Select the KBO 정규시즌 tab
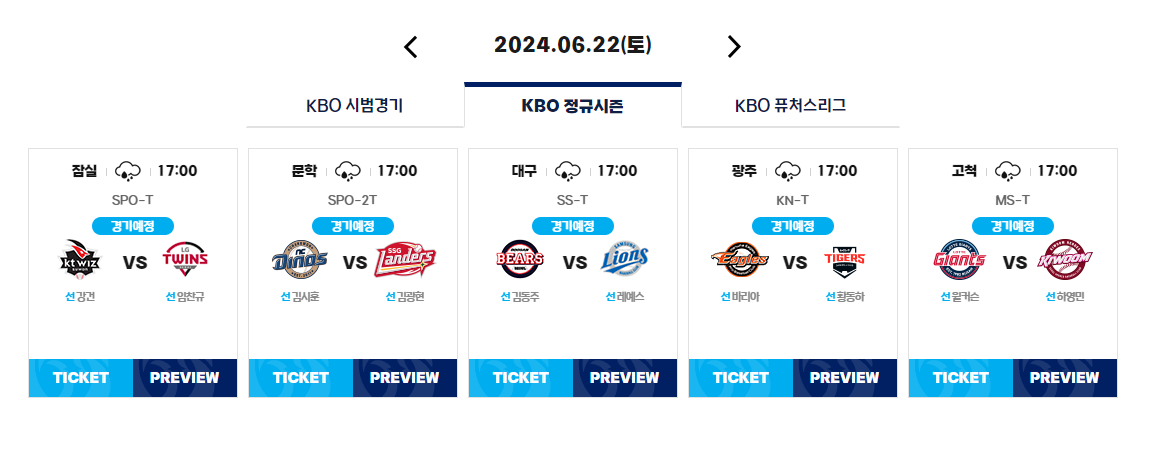This screenshot has width=1158, height=453. pos(572,106)
